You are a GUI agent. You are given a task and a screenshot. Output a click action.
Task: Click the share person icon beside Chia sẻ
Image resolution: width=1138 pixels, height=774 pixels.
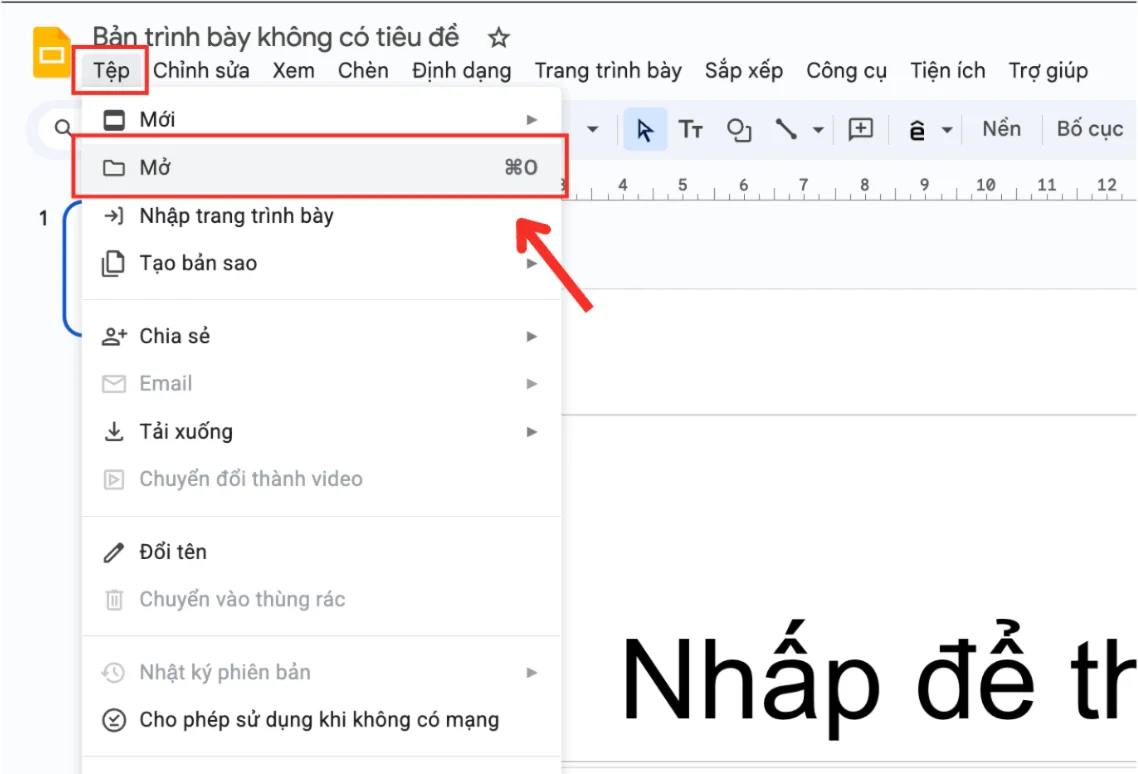pyautogui.click(x=114, y=336)
